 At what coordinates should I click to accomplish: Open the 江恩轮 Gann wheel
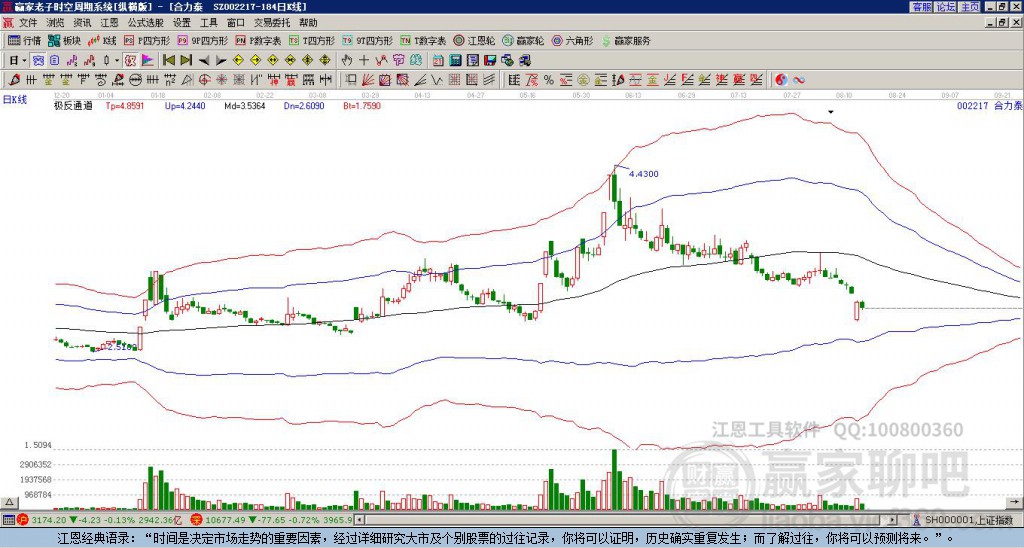[x=475, y=40]
